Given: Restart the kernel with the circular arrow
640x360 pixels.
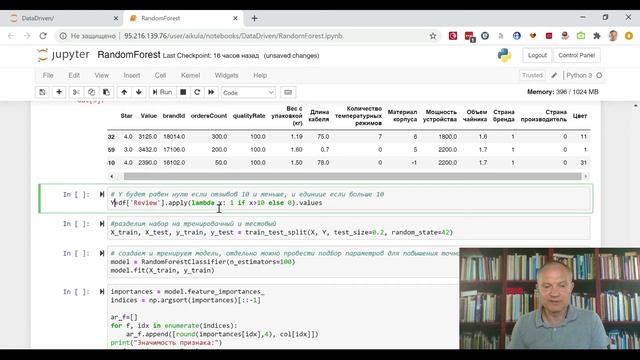Looking at the screenshot, I should [197, 92].
